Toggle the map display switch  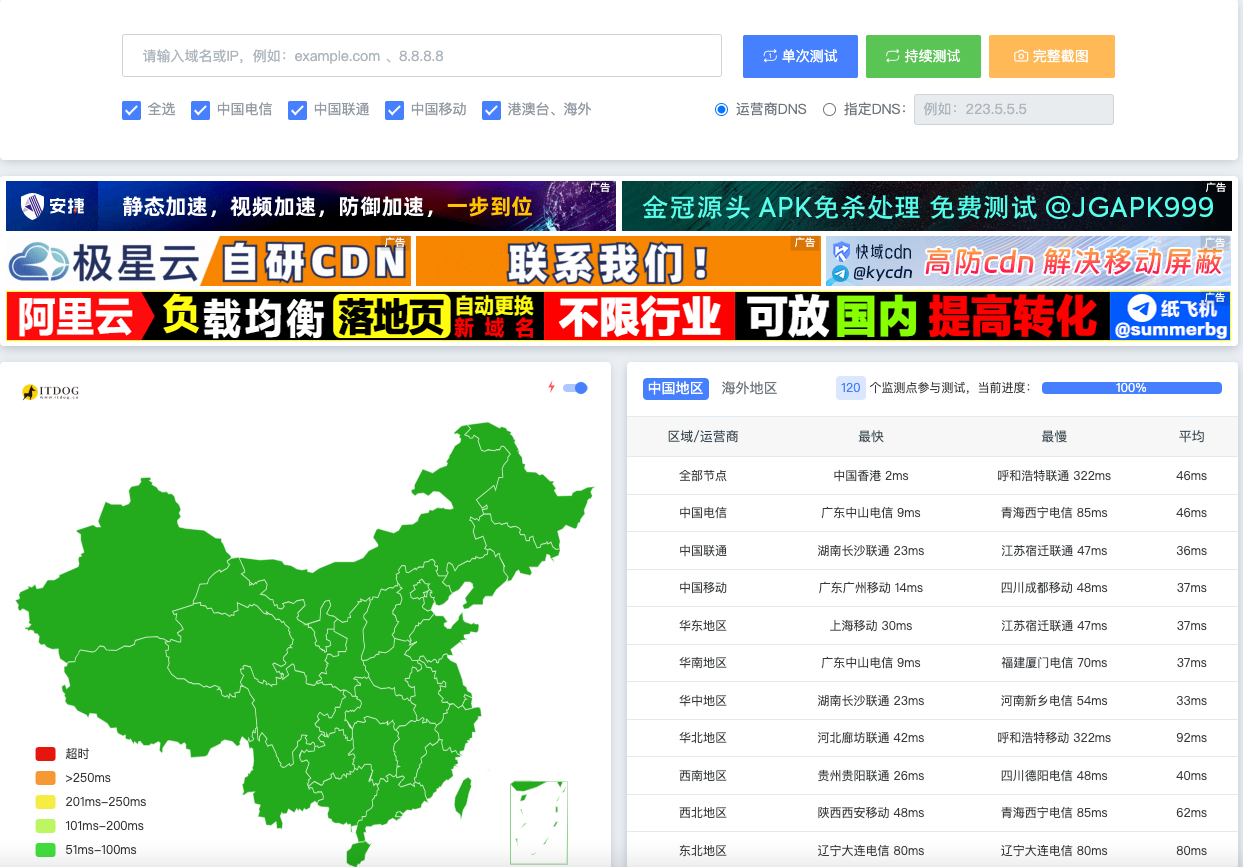pyautogui.click(x=575, y=388)
